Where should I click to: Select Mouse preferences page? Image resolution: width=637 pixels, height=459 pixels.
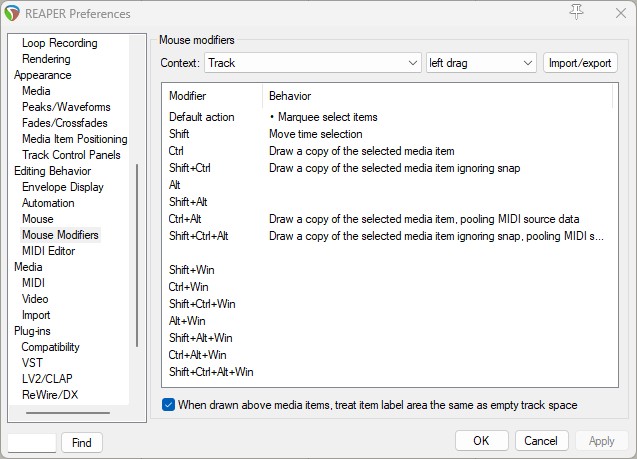pos(37,219)
